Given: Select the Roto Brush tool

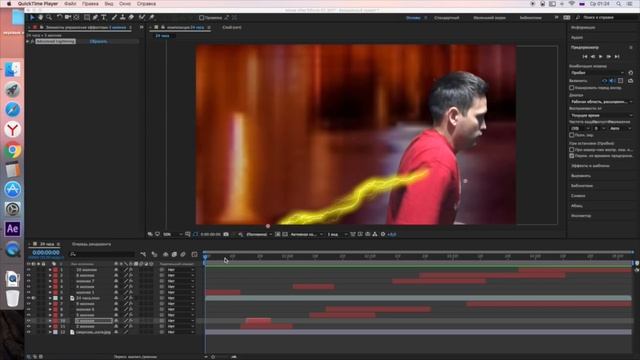Looking at the screenshot, I should (x=142, y=18).
